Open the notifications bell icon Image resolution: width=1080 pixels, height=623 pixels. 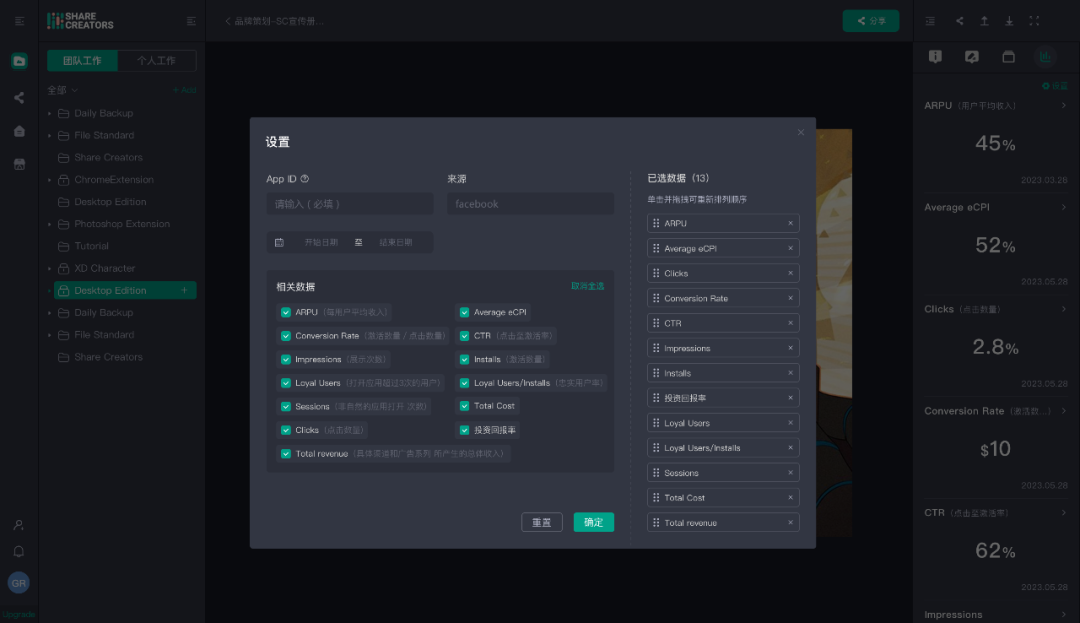point(19,551)
